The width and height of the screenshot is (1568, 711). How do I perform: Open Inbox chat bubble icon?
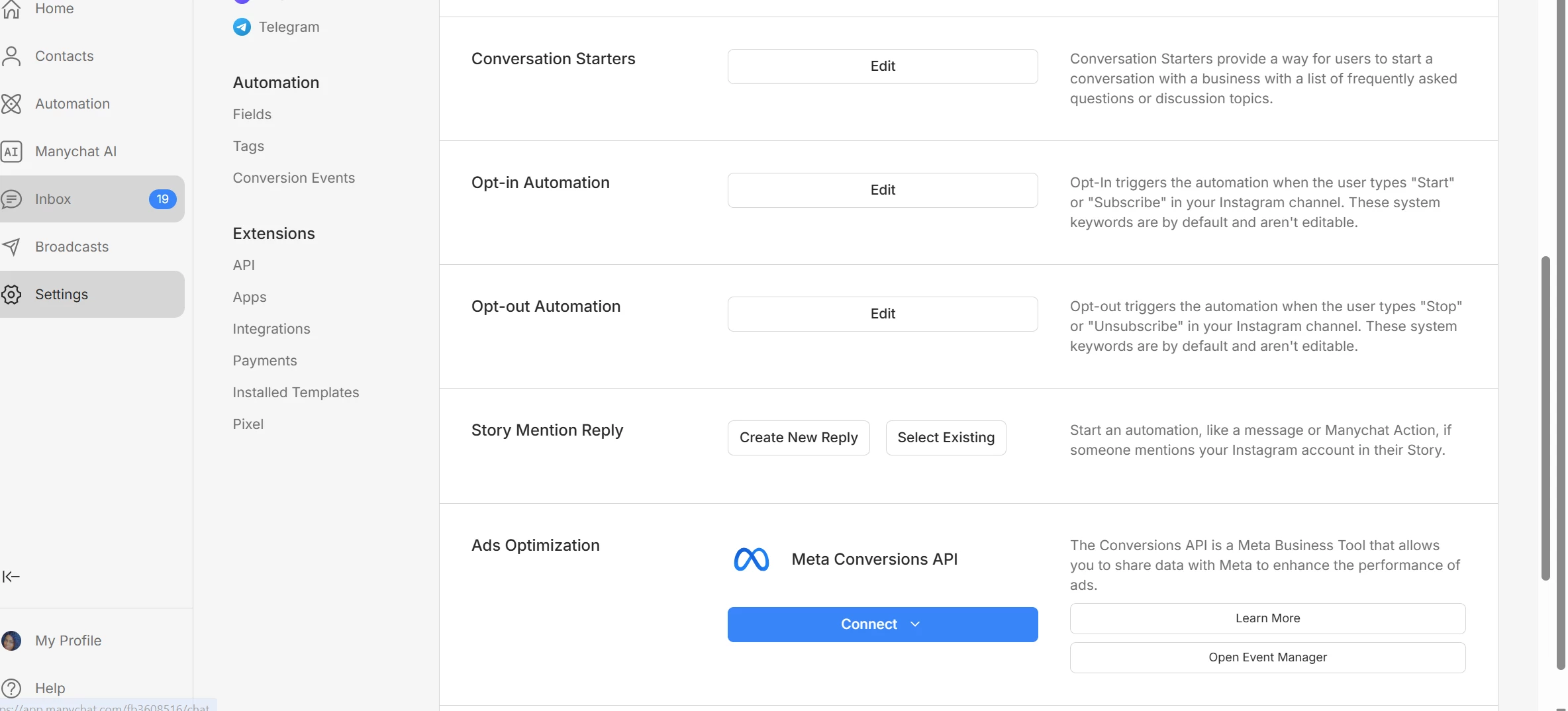pyautogui.click(x=12, y=199)
